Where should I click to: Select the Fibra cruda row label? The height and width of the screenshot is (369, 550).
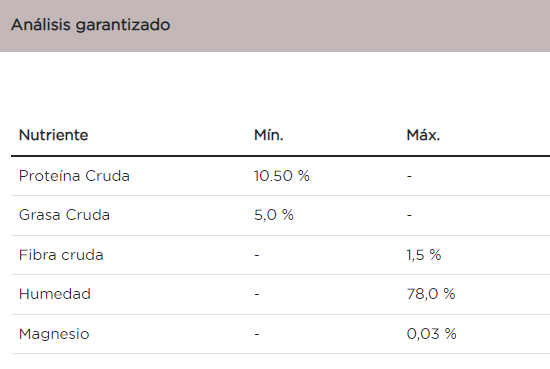(61, 255)
